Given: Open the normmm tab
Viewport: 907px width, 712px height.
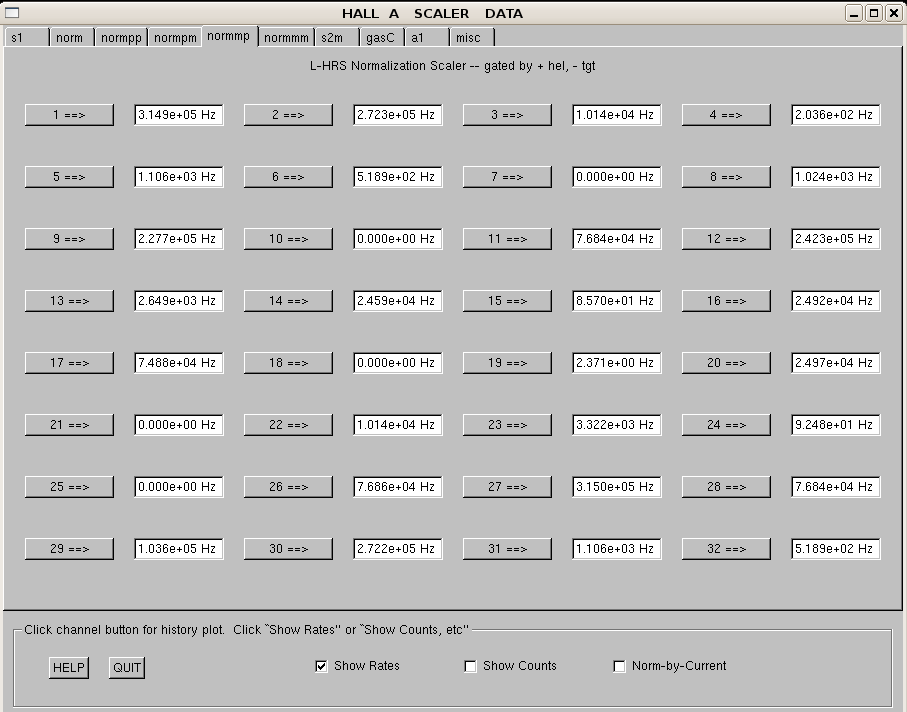Looking at the screenshot, I should (x=286, y=38).
